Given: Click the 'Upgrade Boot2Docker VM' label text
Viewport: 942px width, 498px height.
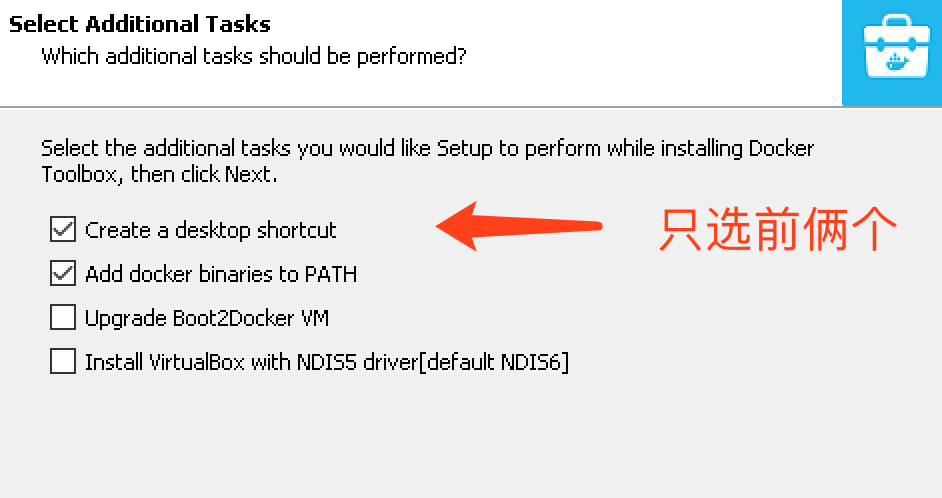Looking at the screenshot, I should coord(207,318).
